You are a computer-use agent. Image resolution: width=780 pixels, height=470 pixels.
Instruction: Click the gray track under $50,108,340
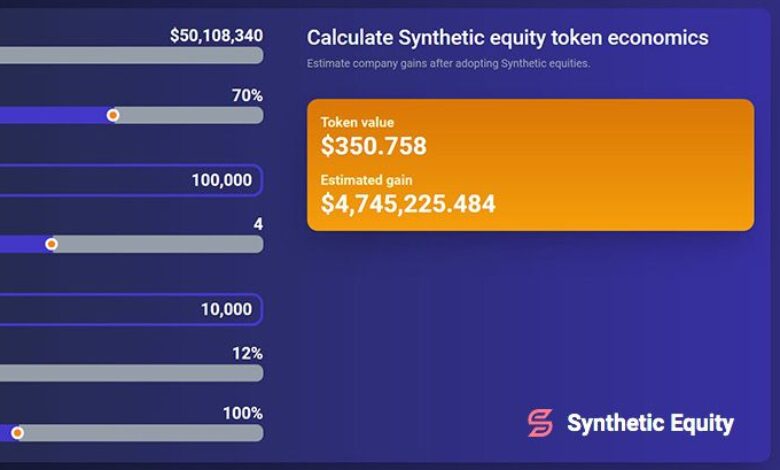[x=131, y=55]
